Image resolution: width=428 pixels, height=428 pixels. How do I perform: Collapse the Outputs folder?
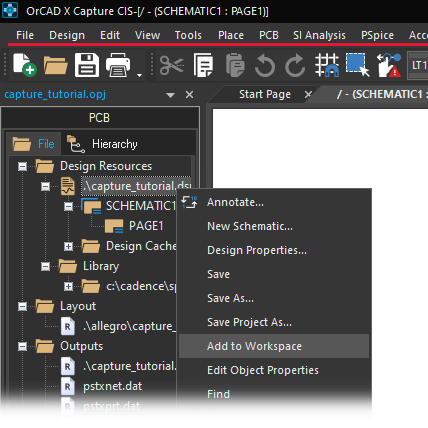[22, 346]
